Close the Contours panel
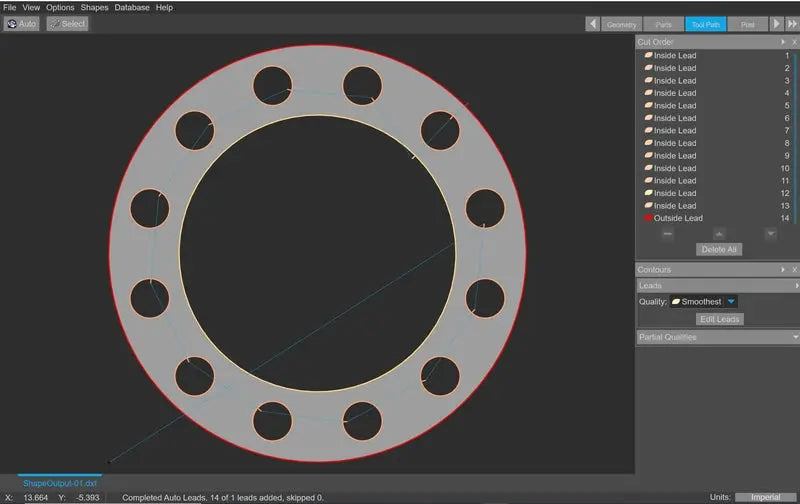This screenshot has width=800, height=504. click(x=794, y=270)
